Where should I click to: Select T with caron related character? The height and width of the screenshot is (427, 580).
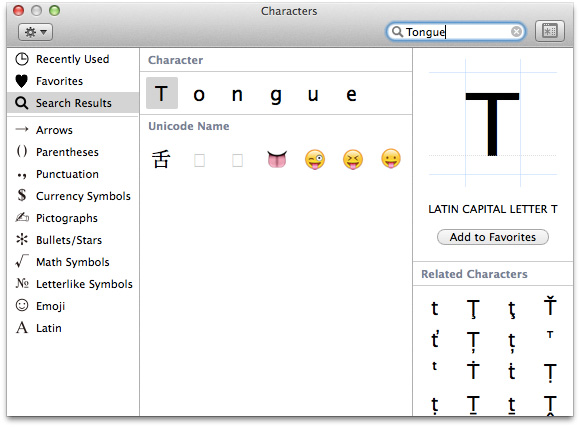pyautogui.click(x=550, y=306)
